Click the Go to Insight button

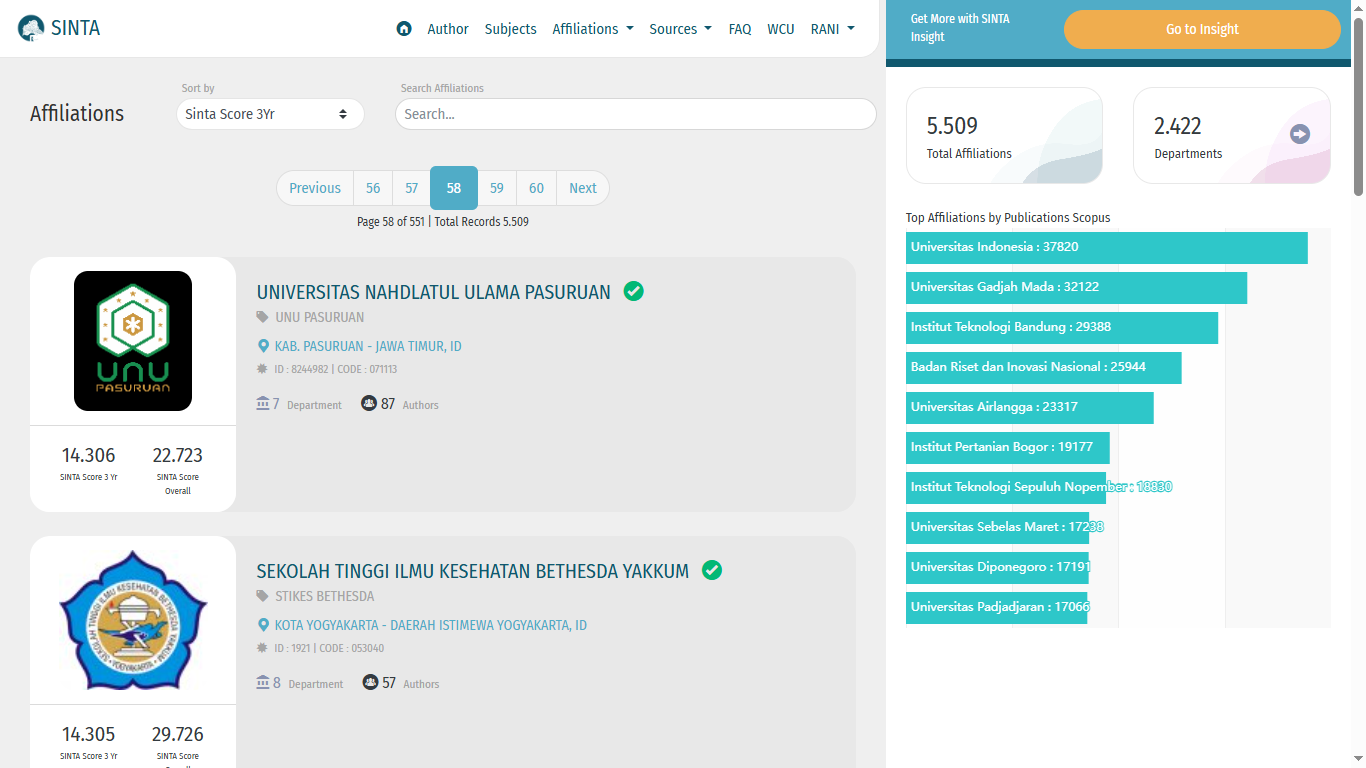point(1202,29)
